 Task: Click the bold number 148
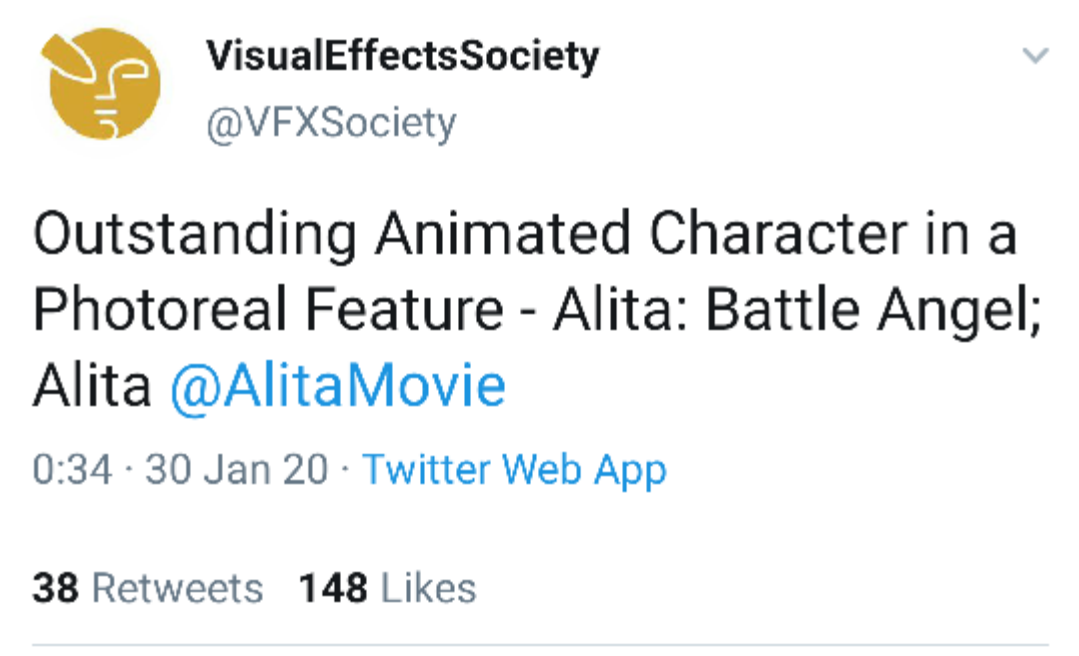334,588
